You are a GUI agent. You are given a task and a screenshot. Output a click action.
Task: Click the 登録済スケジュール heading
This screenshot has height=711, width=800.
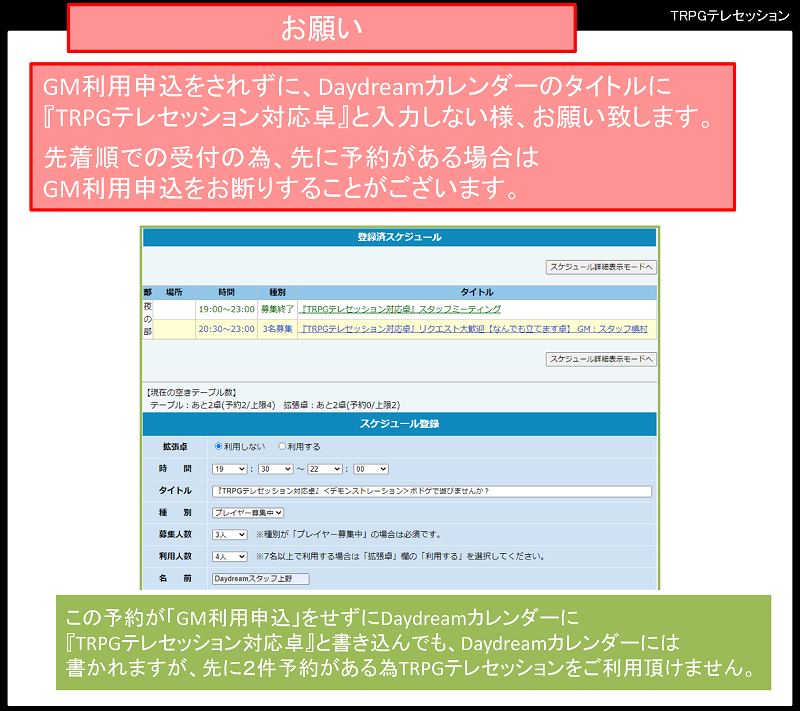click(x=399, y=237)
